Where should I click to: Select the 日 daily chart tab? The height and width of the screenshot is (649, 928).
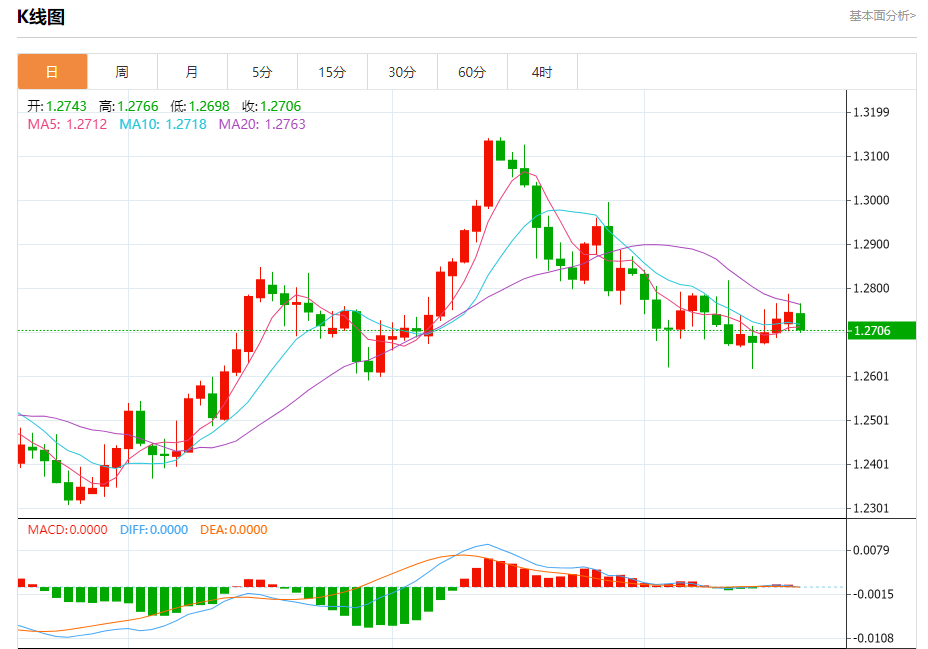coord(52,72)
